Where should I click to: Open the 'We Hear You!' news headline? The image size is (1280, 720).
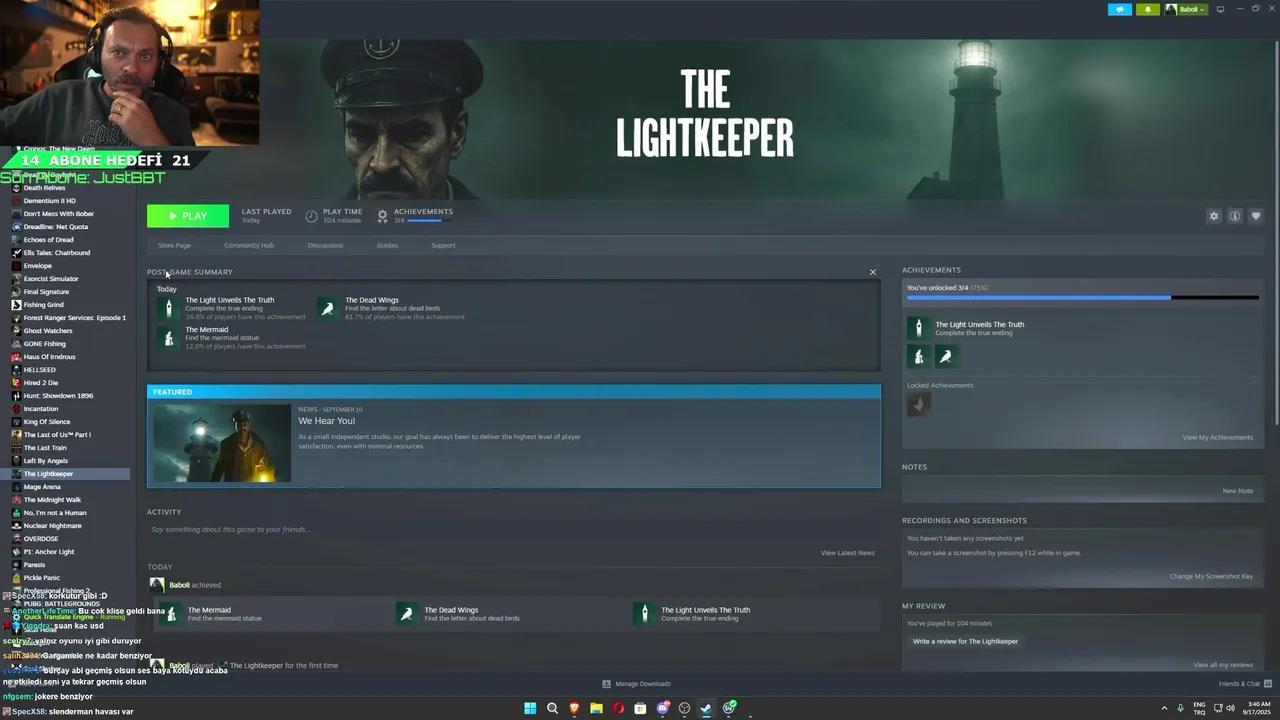pyautogui.click(x=326, y=421)
